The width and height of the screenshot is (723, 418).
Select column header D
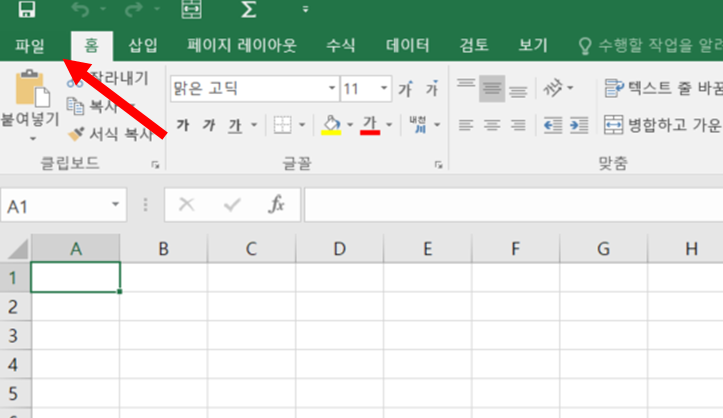click(x=339, y=249)
